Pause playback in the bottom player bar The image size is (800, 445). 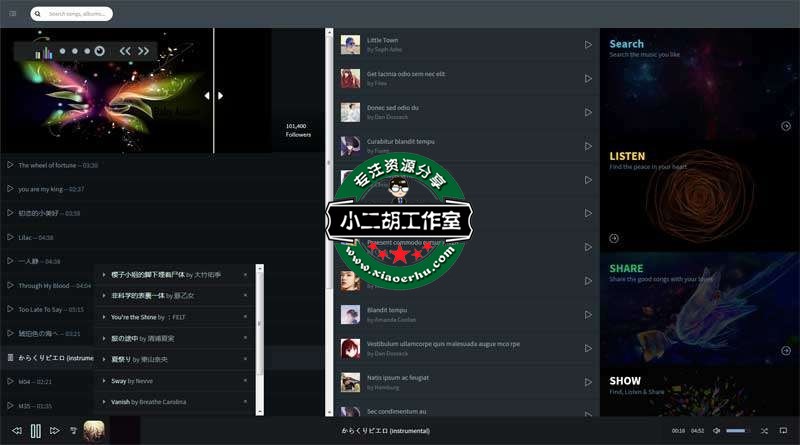point(36,431)
